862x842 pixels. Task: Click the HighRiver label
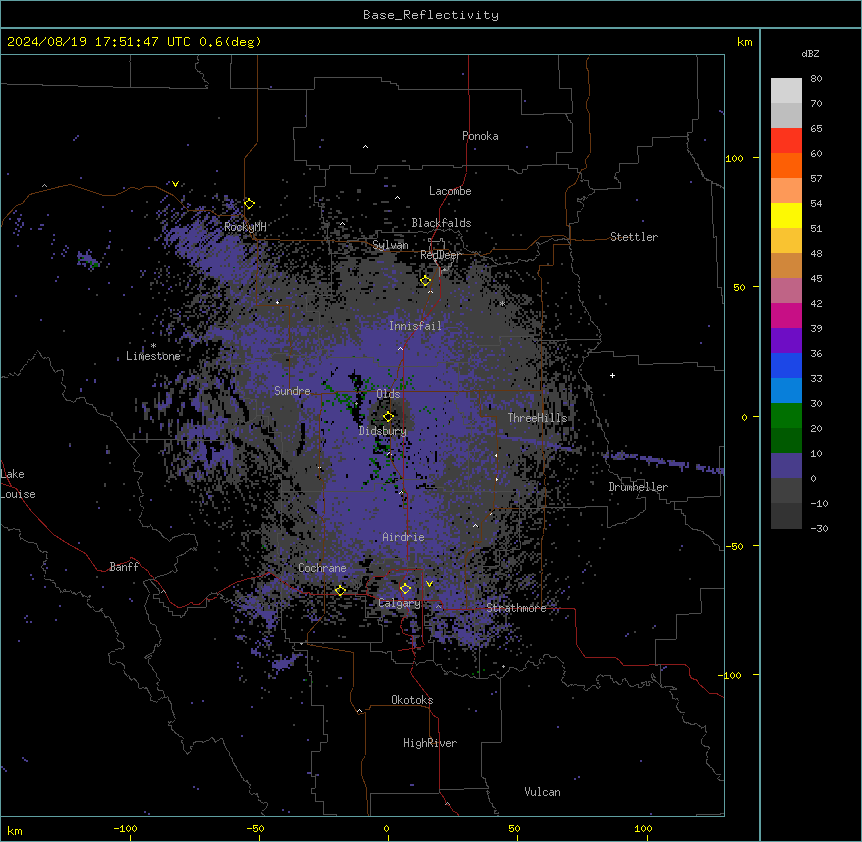(430, 743)
